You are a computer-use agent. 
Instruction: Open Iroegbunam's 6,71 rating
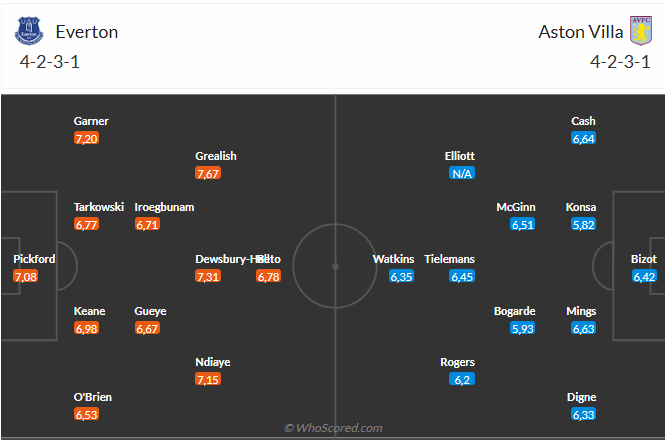[147, 224]
